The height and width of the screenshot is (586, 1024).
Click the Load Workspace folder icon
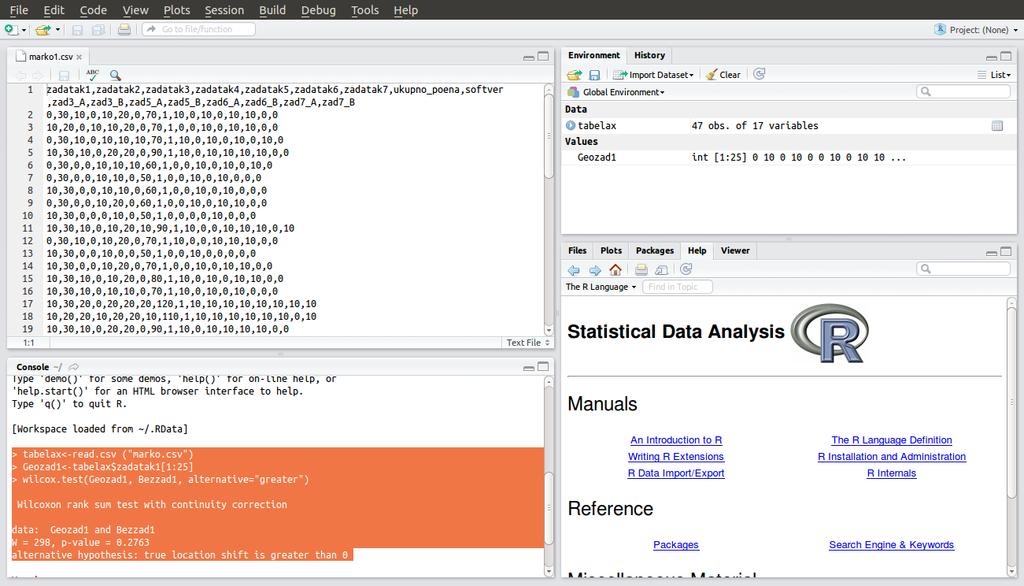tap(574, 74)
